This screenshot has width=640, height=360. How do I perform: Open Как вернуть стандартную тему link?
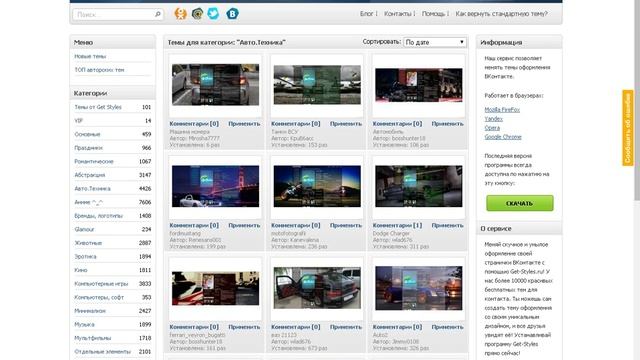501,14
